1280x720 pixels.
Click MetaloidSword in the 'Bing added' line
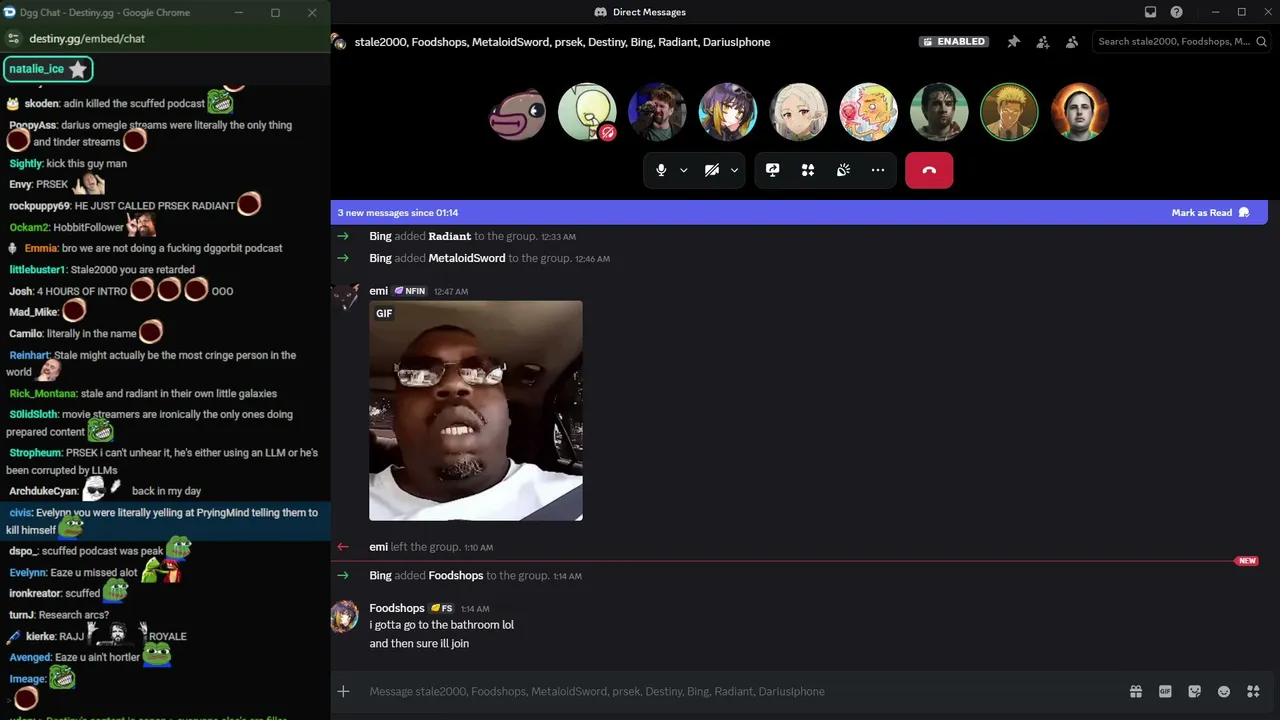467,258
